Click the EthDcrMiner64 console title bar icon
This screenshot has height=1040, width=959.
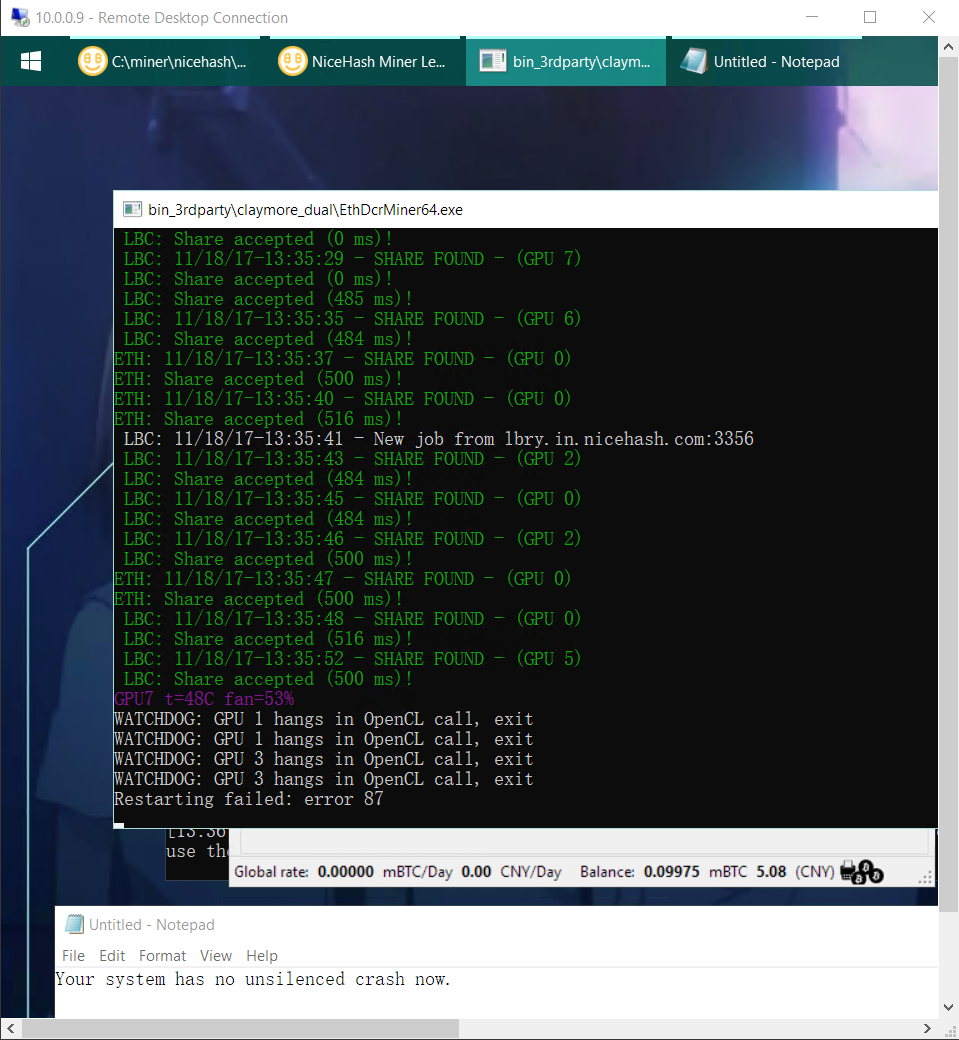131,209
